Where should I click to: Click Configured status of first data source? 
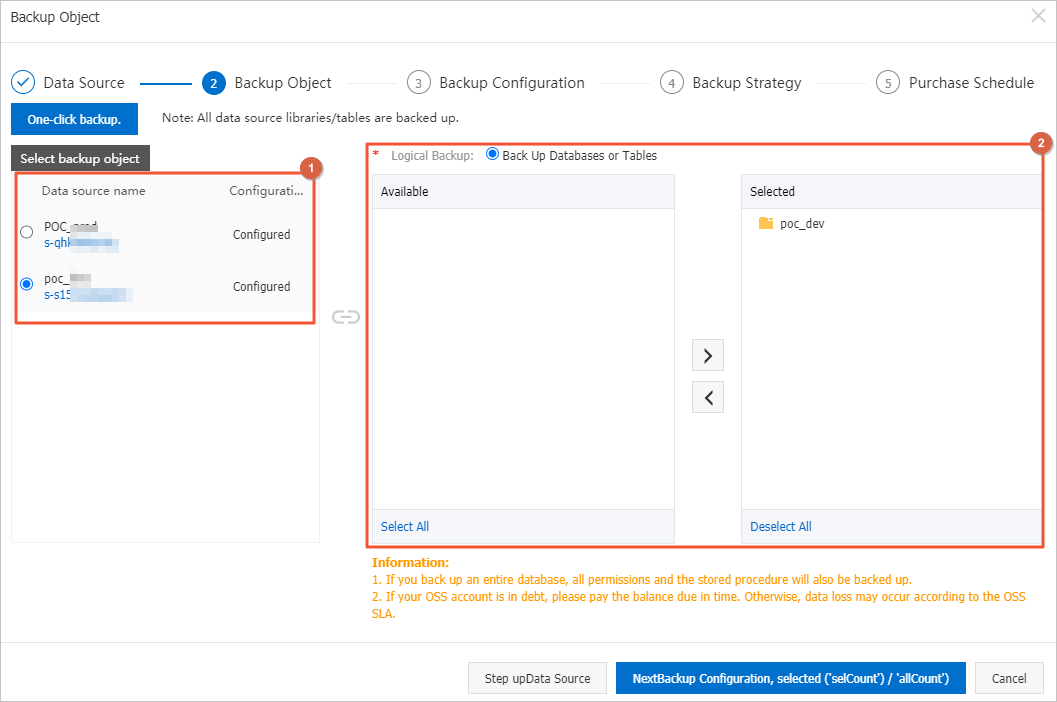pos(262,235)
